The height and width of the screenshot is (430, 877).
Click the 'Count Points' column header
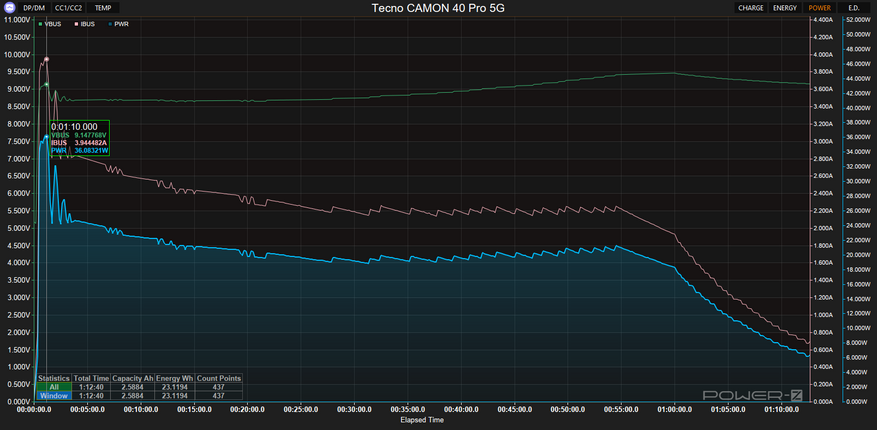tap(219, 379)
